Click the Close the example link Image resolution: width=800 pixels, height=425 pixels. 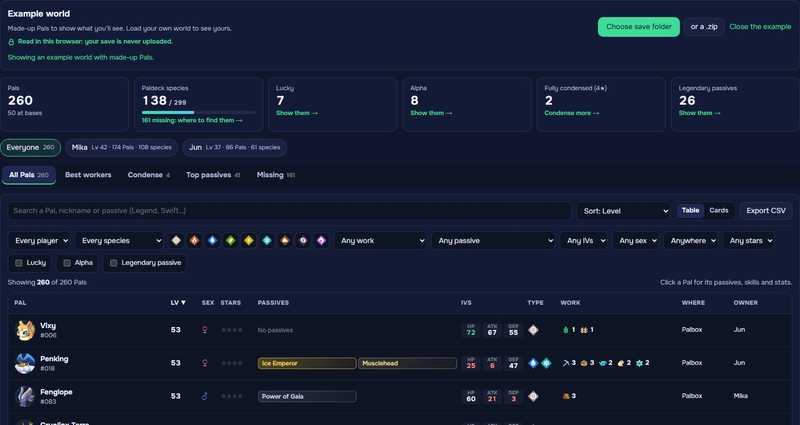click(760, 27)
